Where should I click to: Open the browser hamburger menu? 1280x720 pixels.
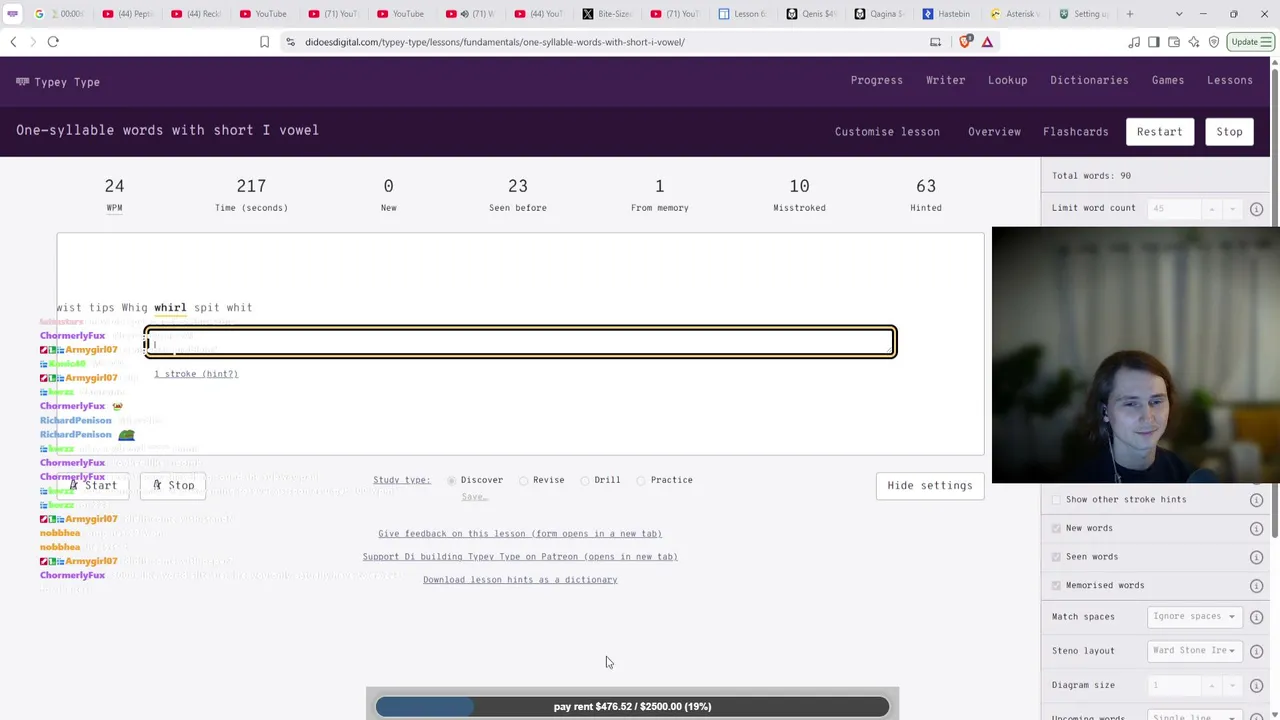click(x=1268, y=42)
